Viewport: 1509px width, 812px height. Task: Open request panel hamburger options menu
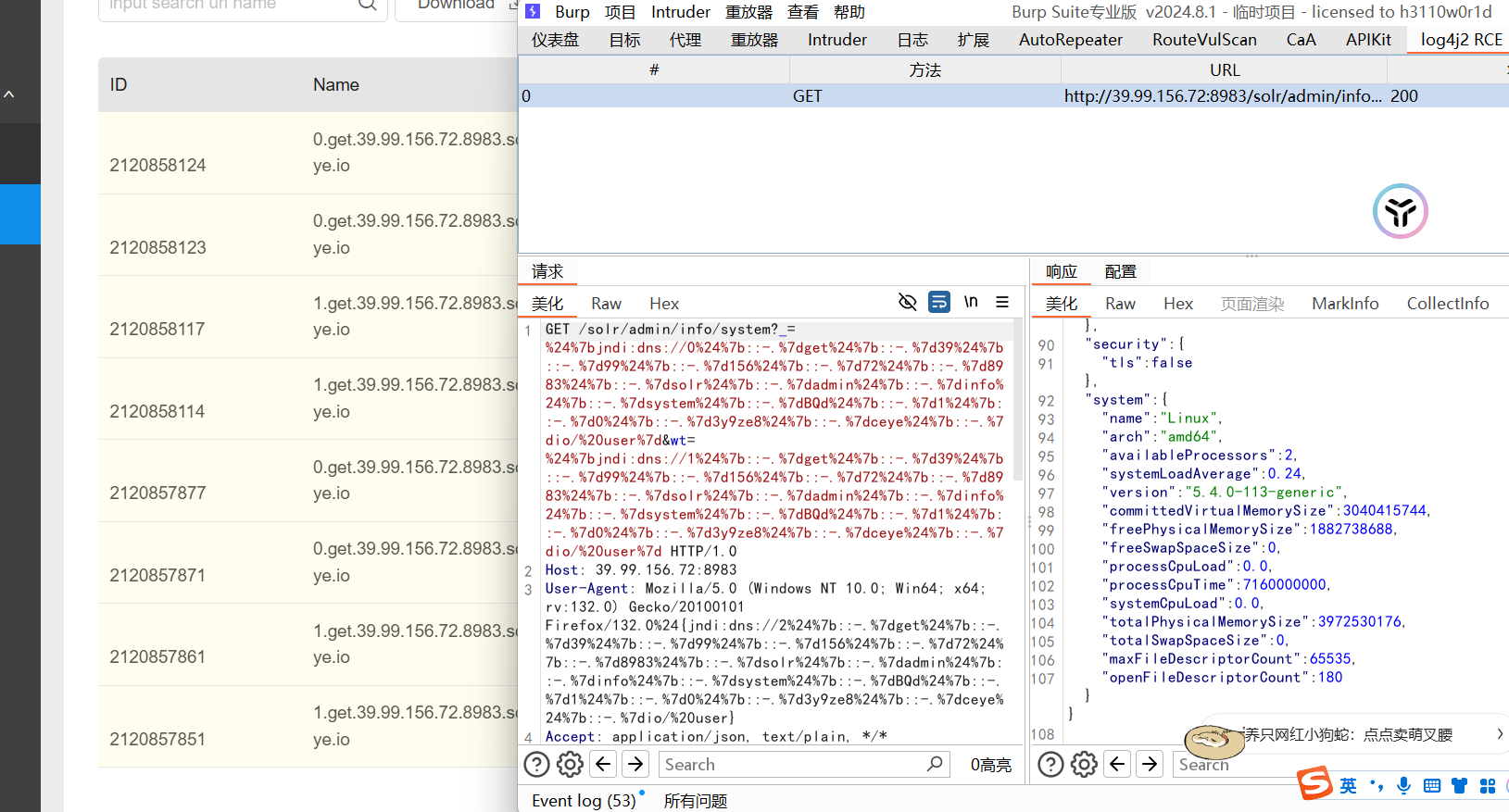coord(1002,302)
